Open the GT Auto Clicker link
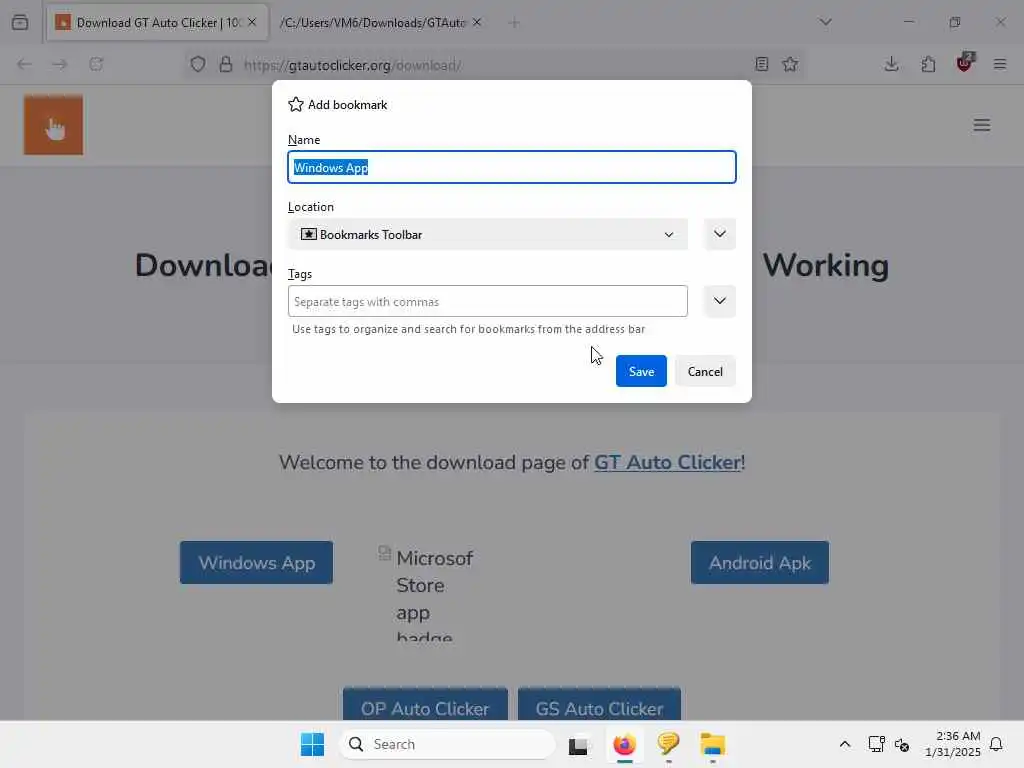 click(x=667, y=462)
